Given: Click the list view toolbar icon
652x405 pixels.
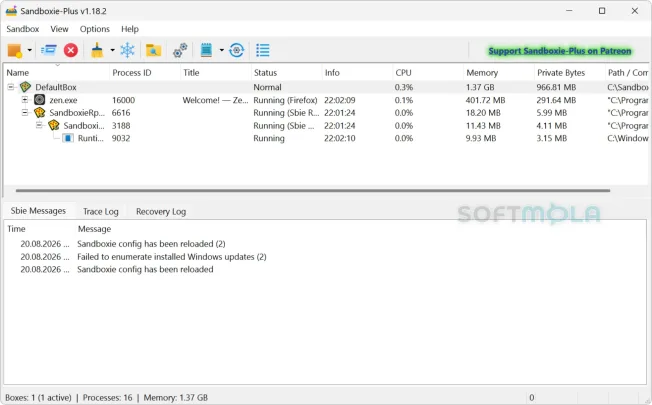Looking at the screenshot, I should click(x=263, y=50).
